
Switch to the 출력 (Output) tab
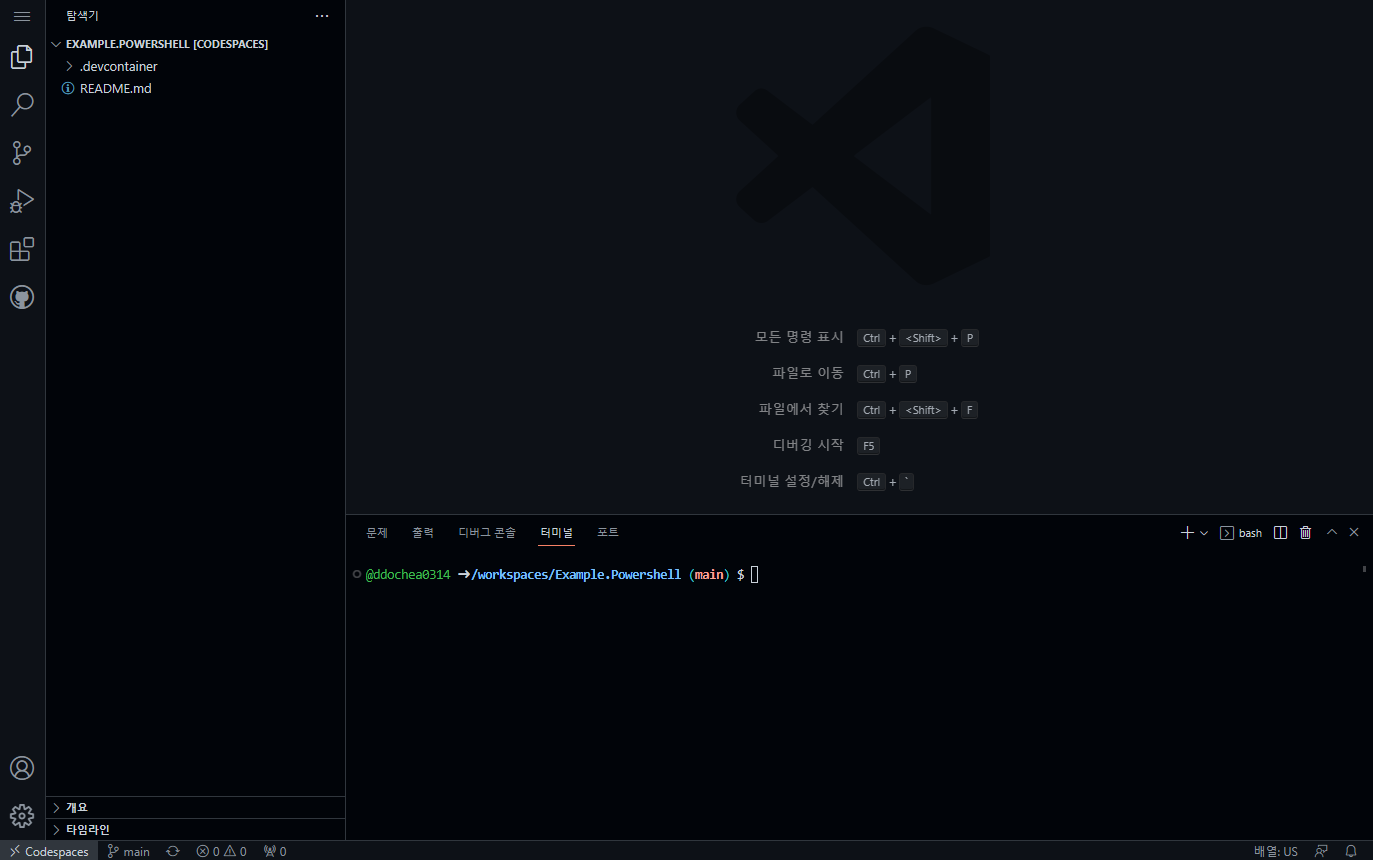click(423, 533)
